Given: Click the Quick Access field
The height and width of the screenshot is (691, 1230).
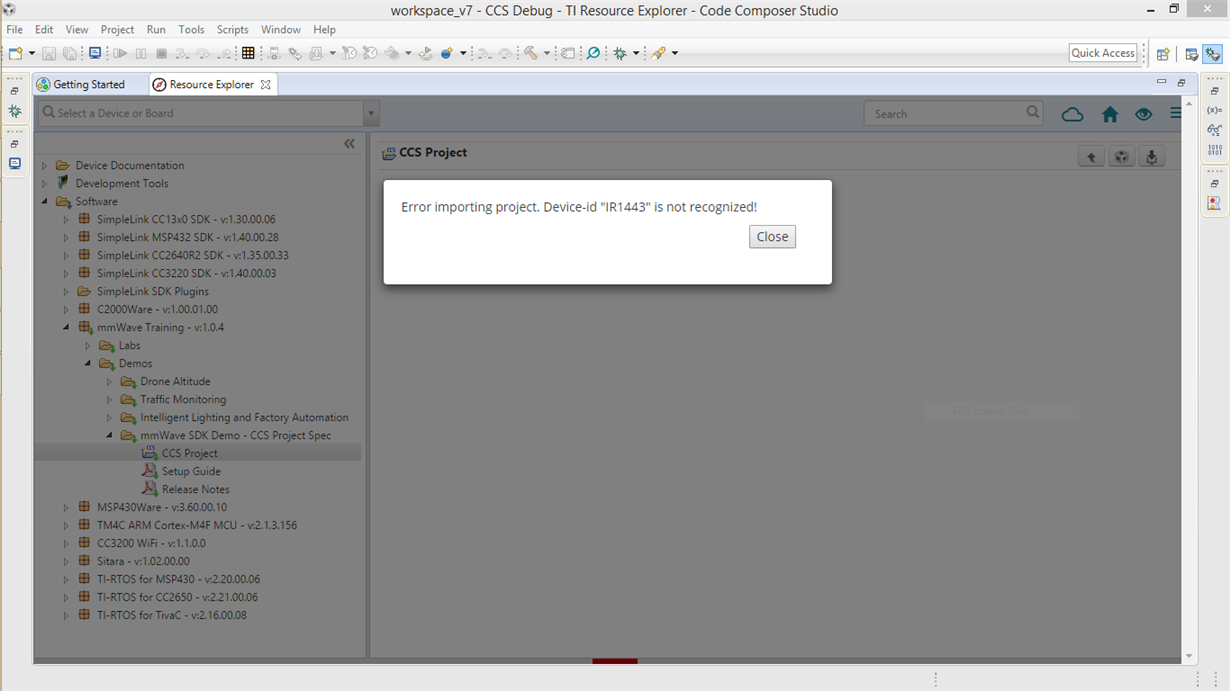Looking at the screenshot, I should 1103,53.
